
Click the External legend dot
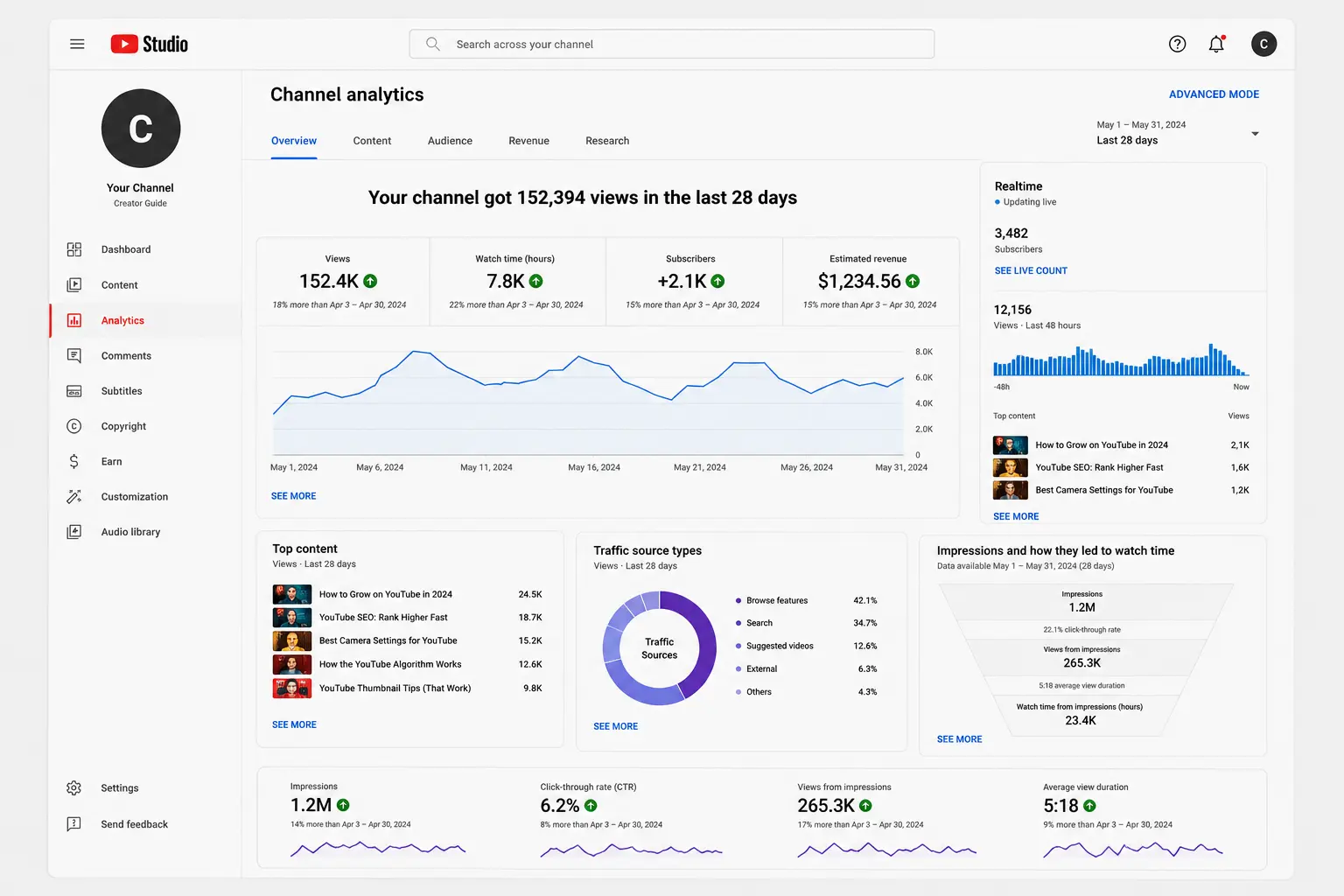[739, 668]
